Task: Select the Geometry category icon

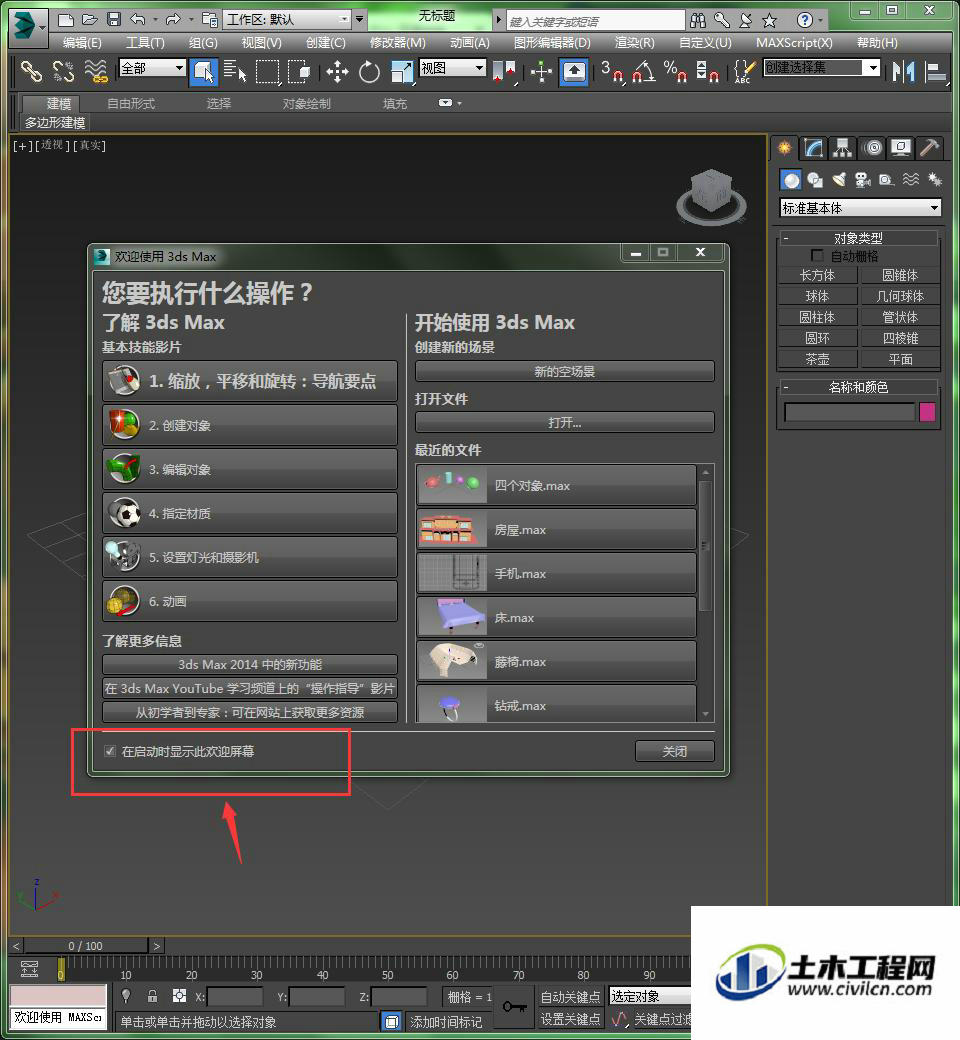Action: click(791, 180)
